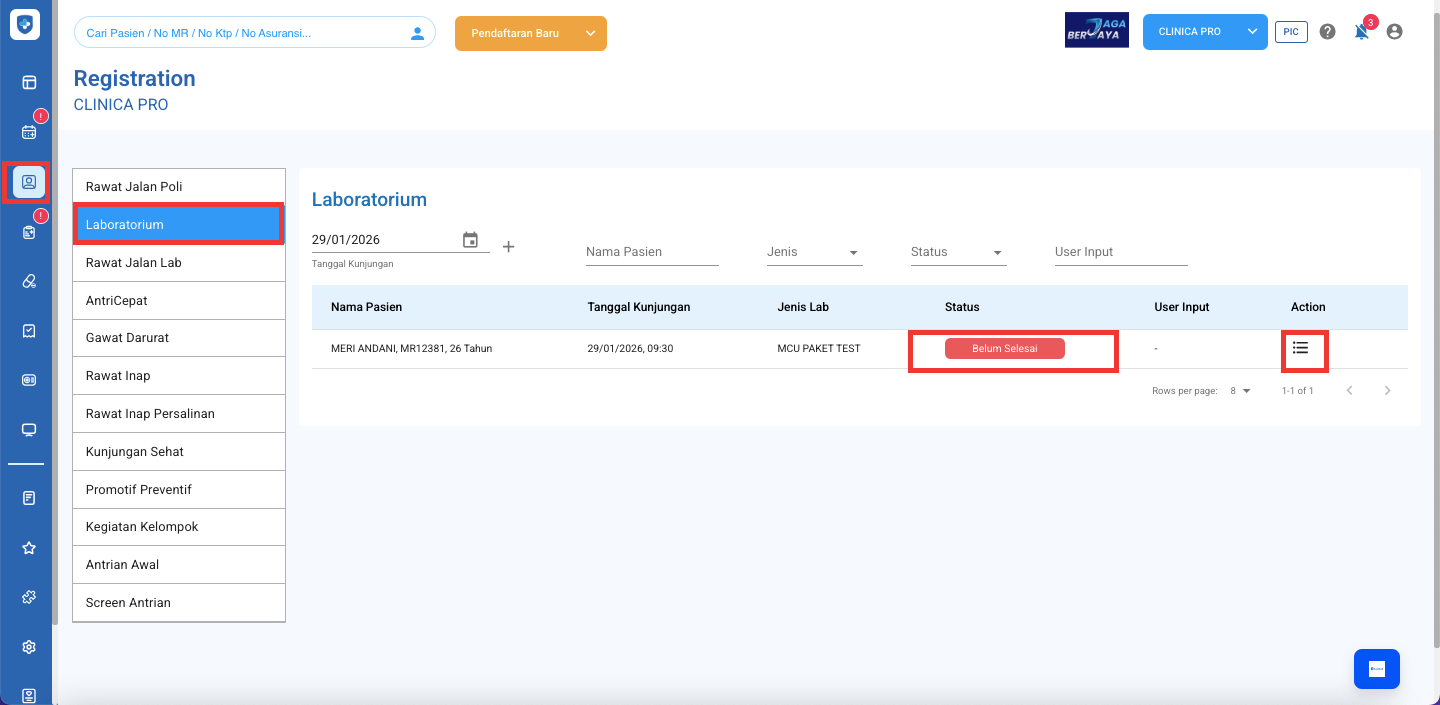Click the Belum Selesai status button
Screen dimensions: 1440x705
(x=1004, y=348)
